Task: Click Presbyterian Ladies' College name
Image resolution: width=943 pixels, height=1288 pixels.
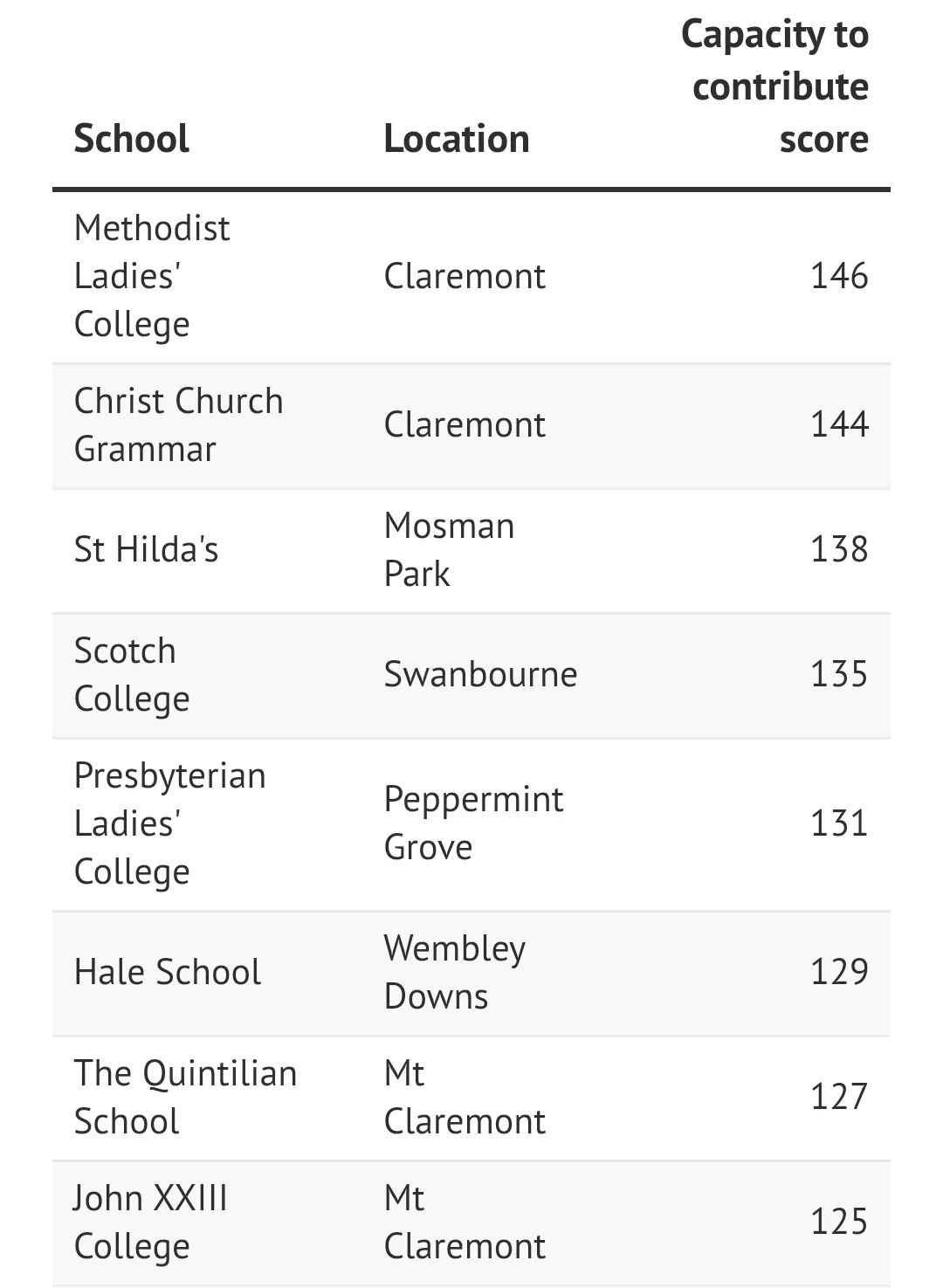Action: pos(169,823)
